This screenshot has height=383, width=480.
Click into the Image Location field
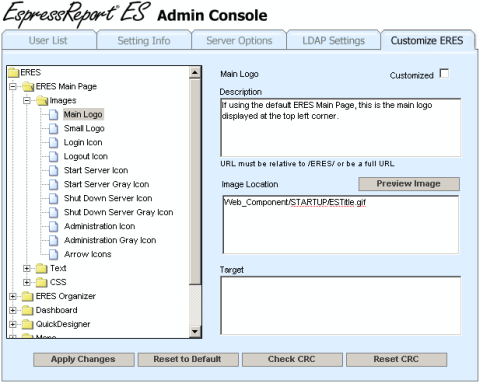tap(341, 225)
